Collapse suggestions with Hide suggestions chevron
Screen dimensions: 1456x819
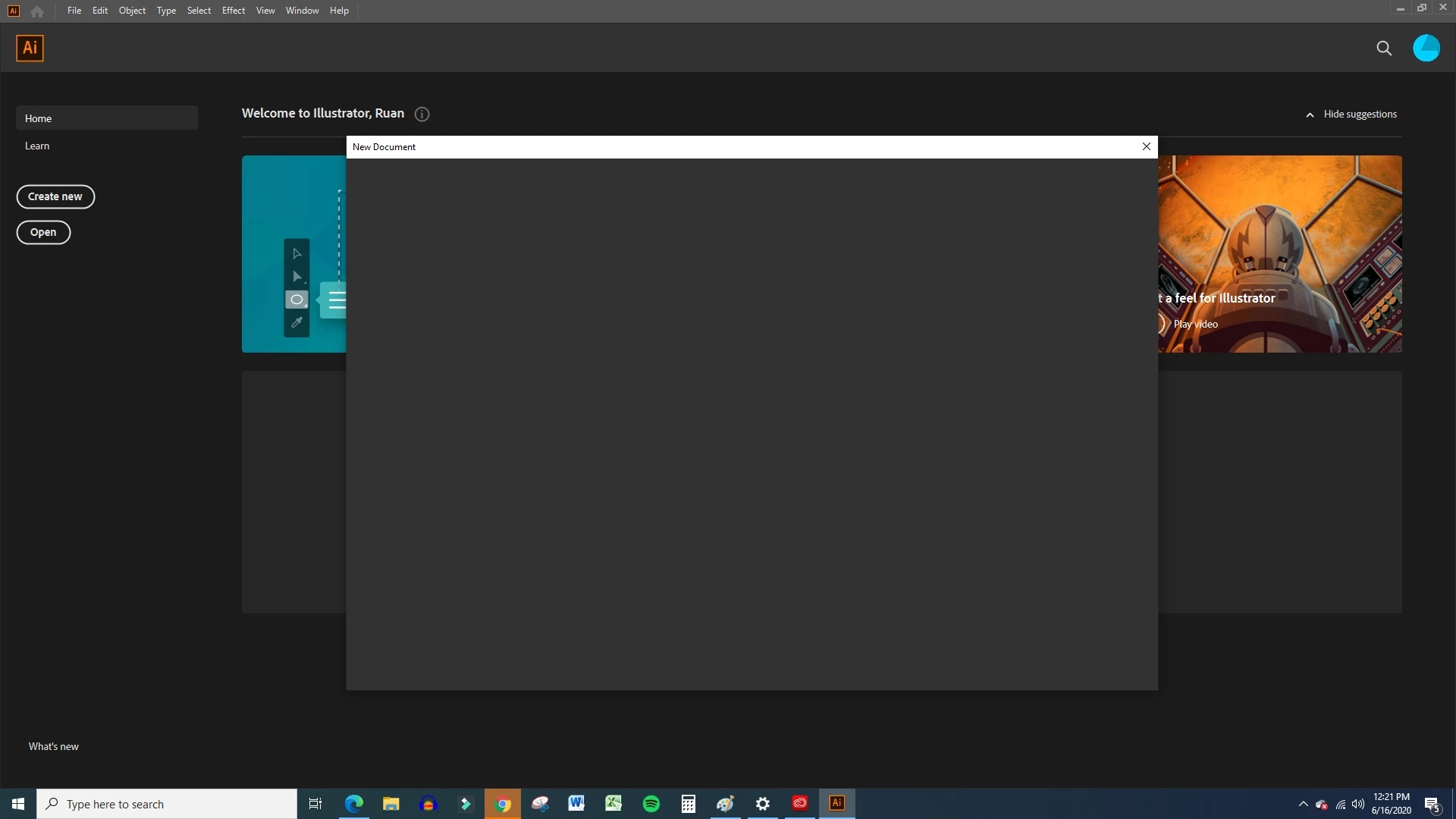point(1310,115)
